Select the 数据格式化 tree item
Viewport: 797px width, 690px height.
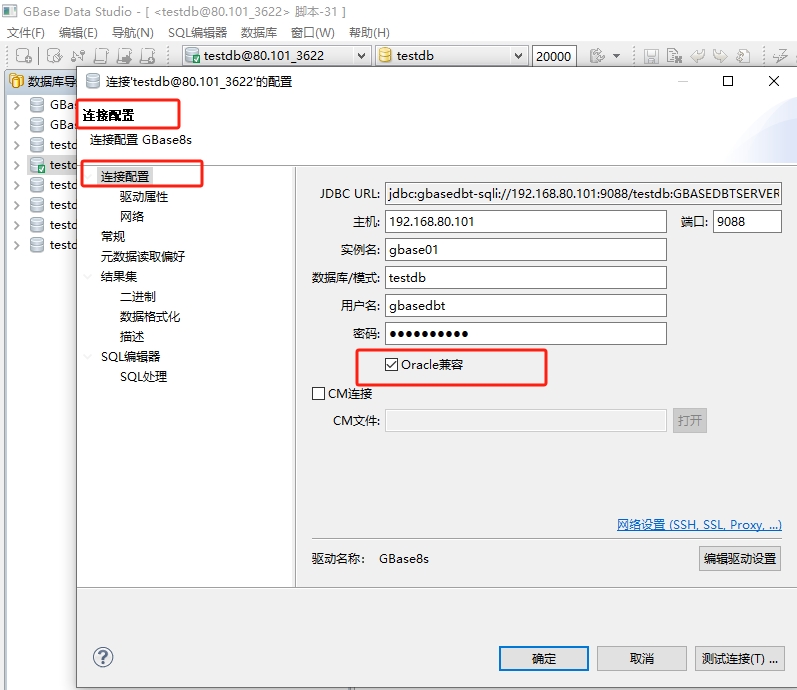point(150,317)
